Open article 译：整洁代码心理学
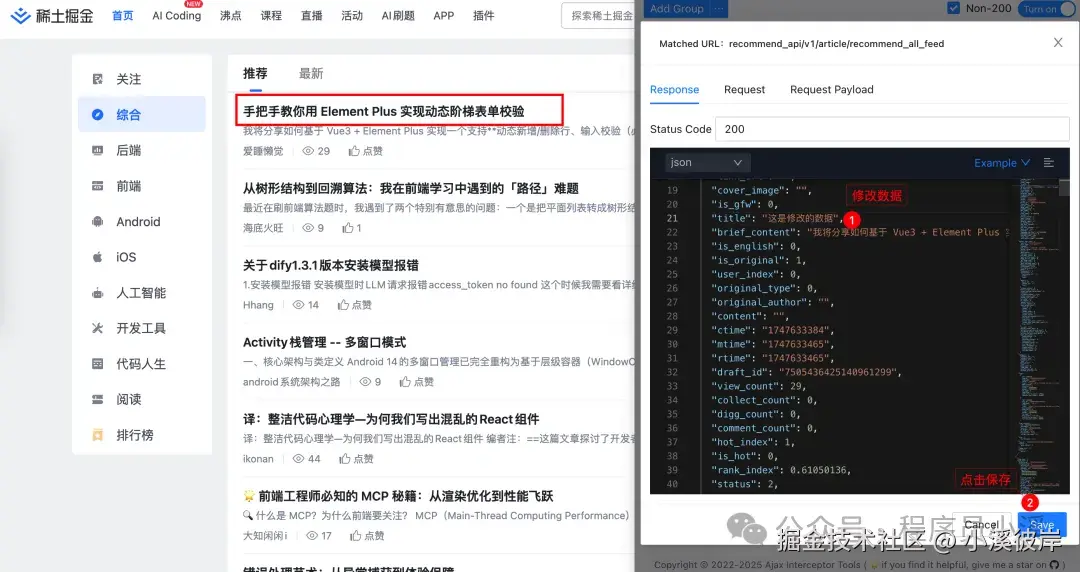The width and height of the screenshot is (1080, 572). click(391, 420)
